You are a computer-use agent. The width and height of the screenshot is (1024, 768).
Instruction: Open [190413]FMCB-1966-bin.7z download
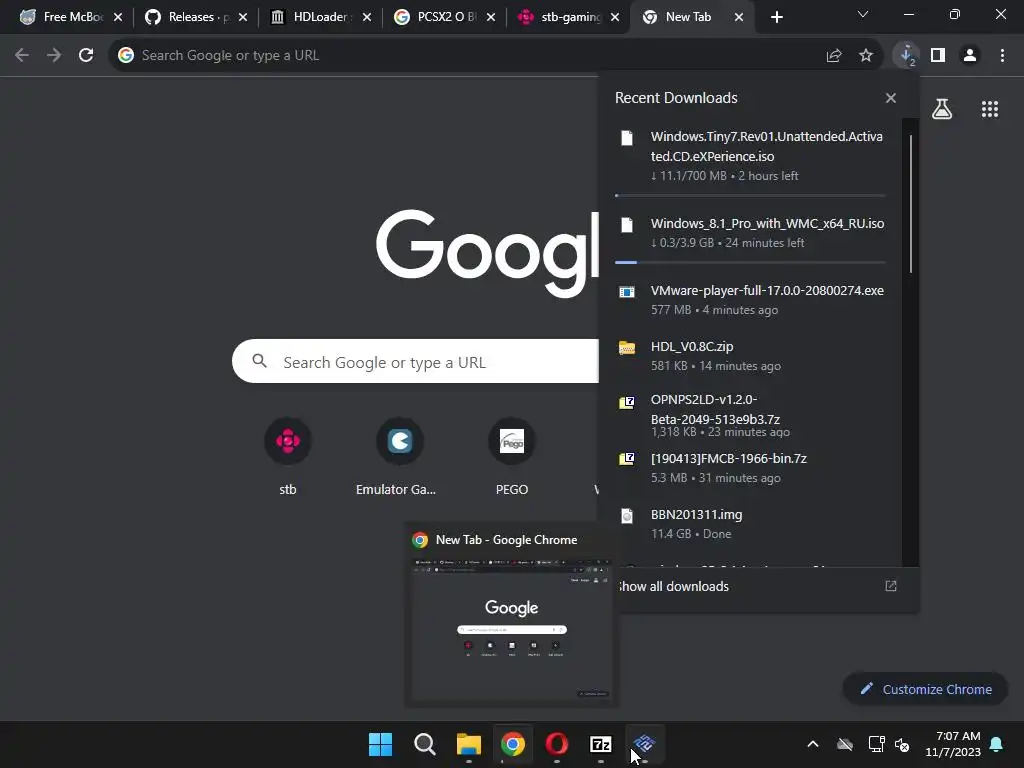pyautogui.click(x=750, y=468)
